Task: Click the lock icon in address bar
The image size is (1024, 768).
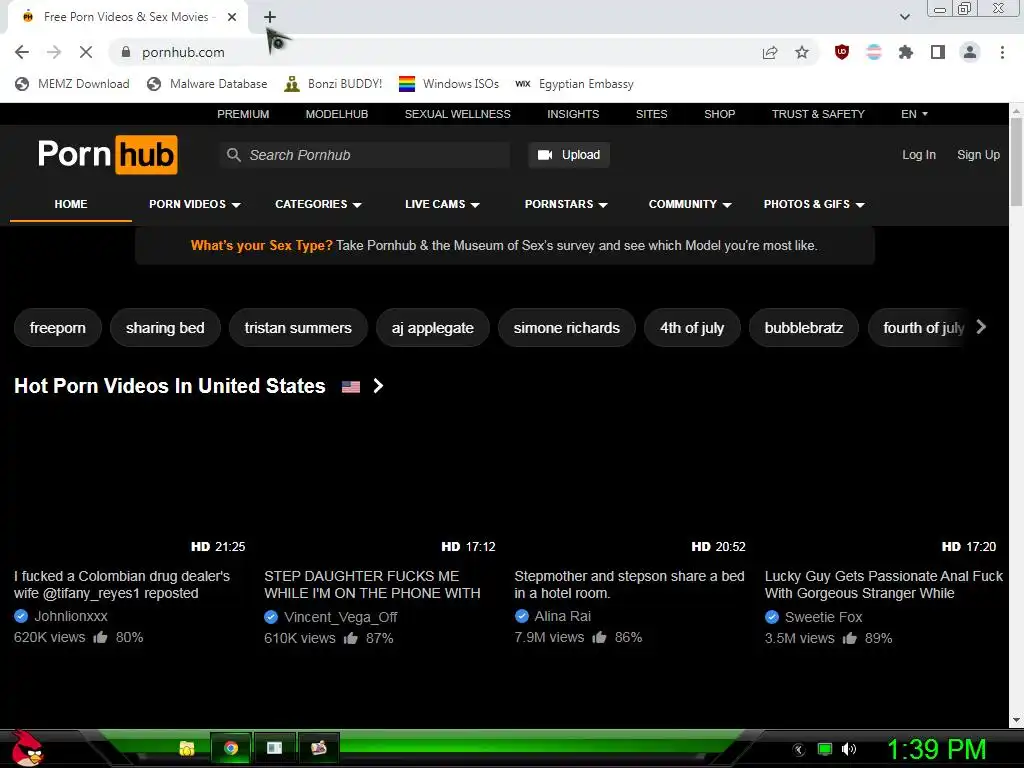Action: point(126,52)
